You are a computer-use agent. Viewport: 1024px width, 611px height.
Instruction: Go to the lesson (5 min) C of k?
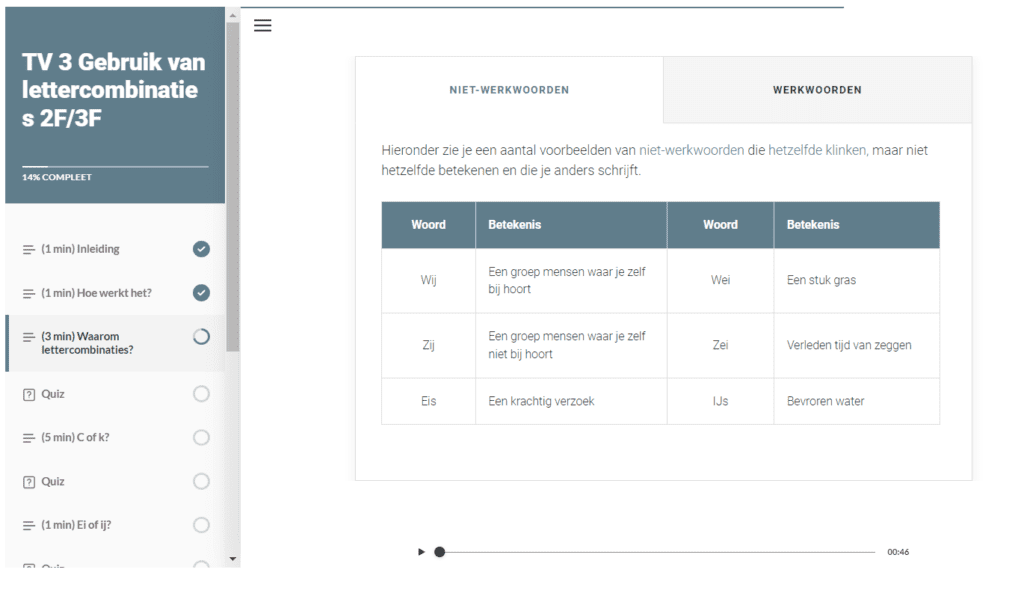tap(115, 437)
